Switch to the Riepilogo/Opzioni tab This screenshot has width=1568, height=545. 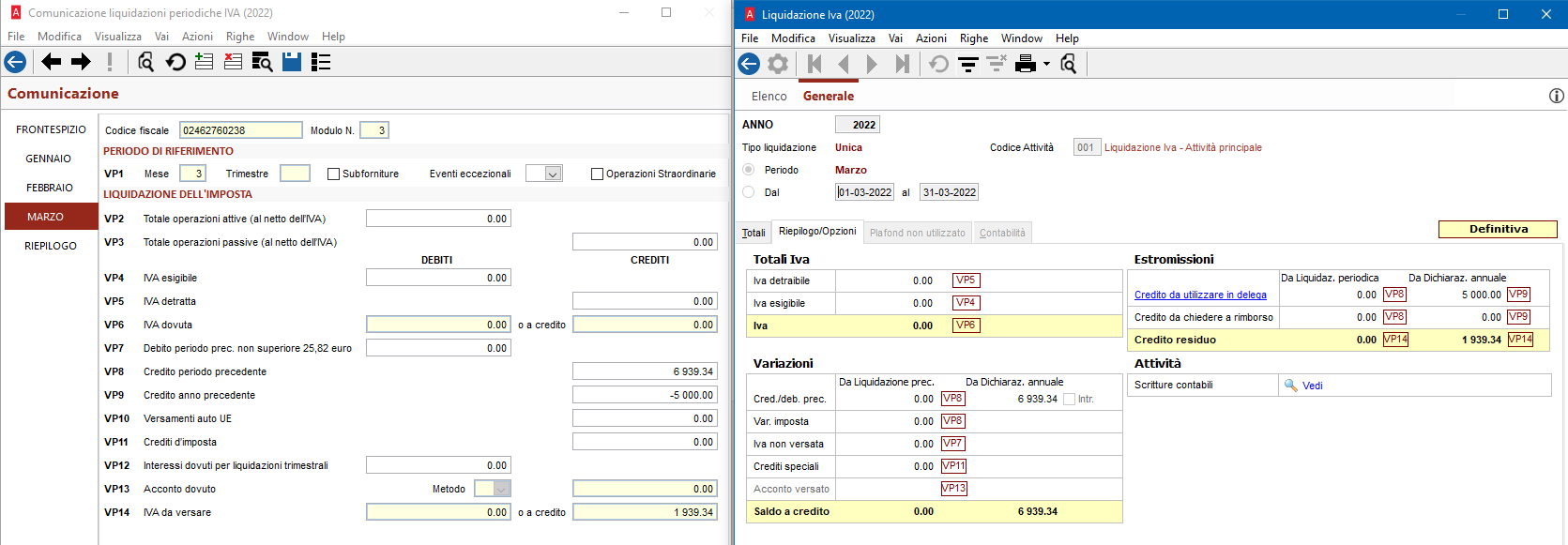[817, 231]
